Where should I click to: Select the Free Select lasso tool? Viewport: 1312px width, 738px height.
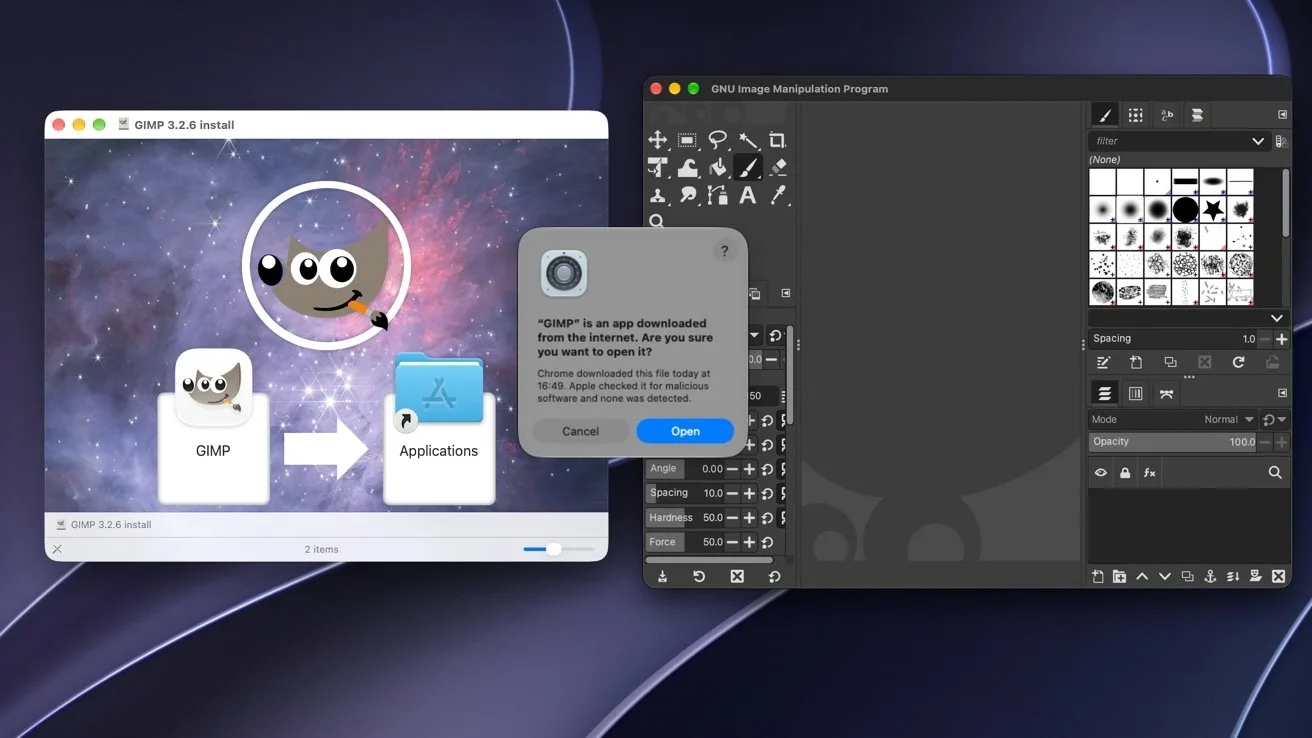[x=717, y=140]
